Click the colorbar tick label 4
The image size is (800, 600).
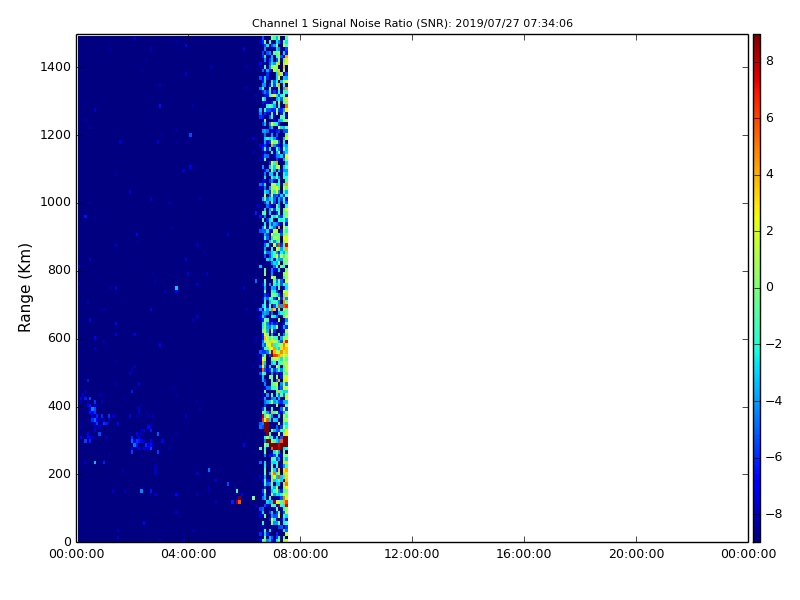770,174
